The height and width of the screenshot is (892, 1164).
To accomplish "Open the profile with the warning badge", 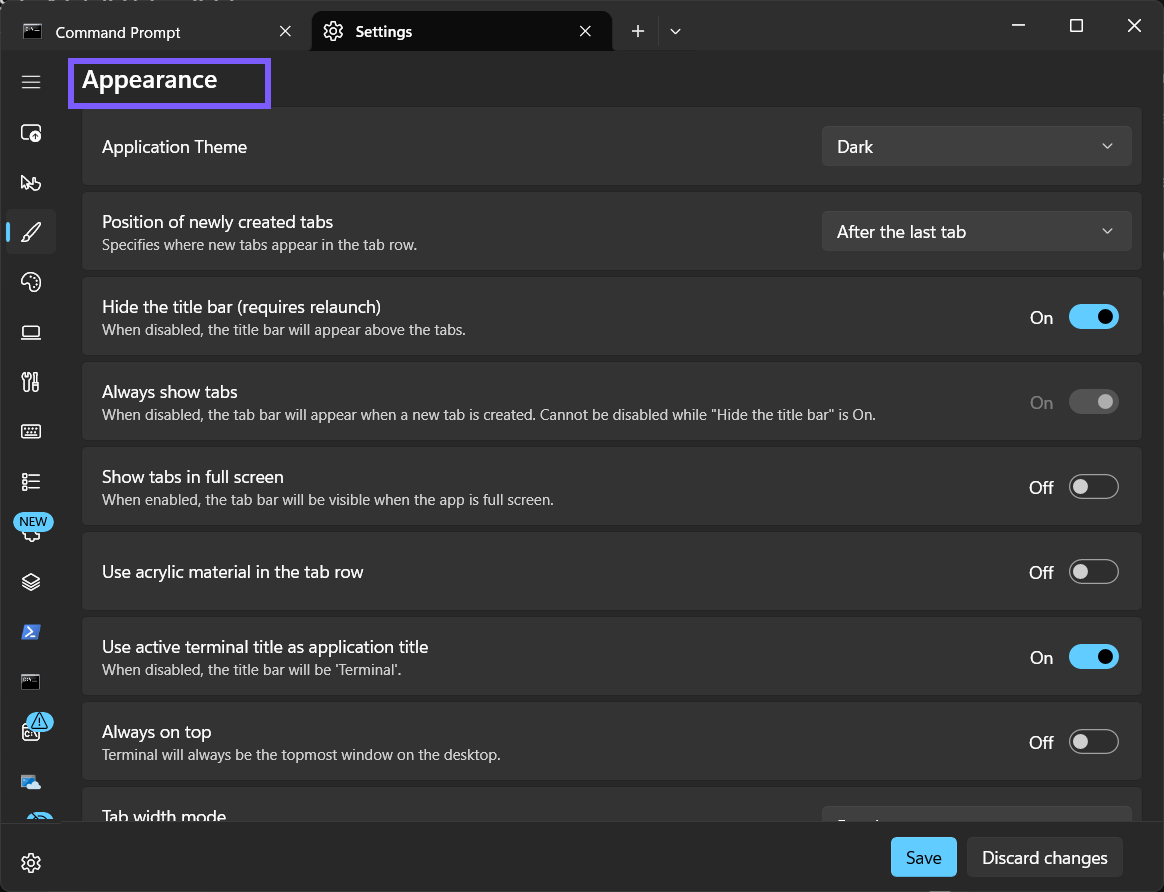I will pos(34,727).
